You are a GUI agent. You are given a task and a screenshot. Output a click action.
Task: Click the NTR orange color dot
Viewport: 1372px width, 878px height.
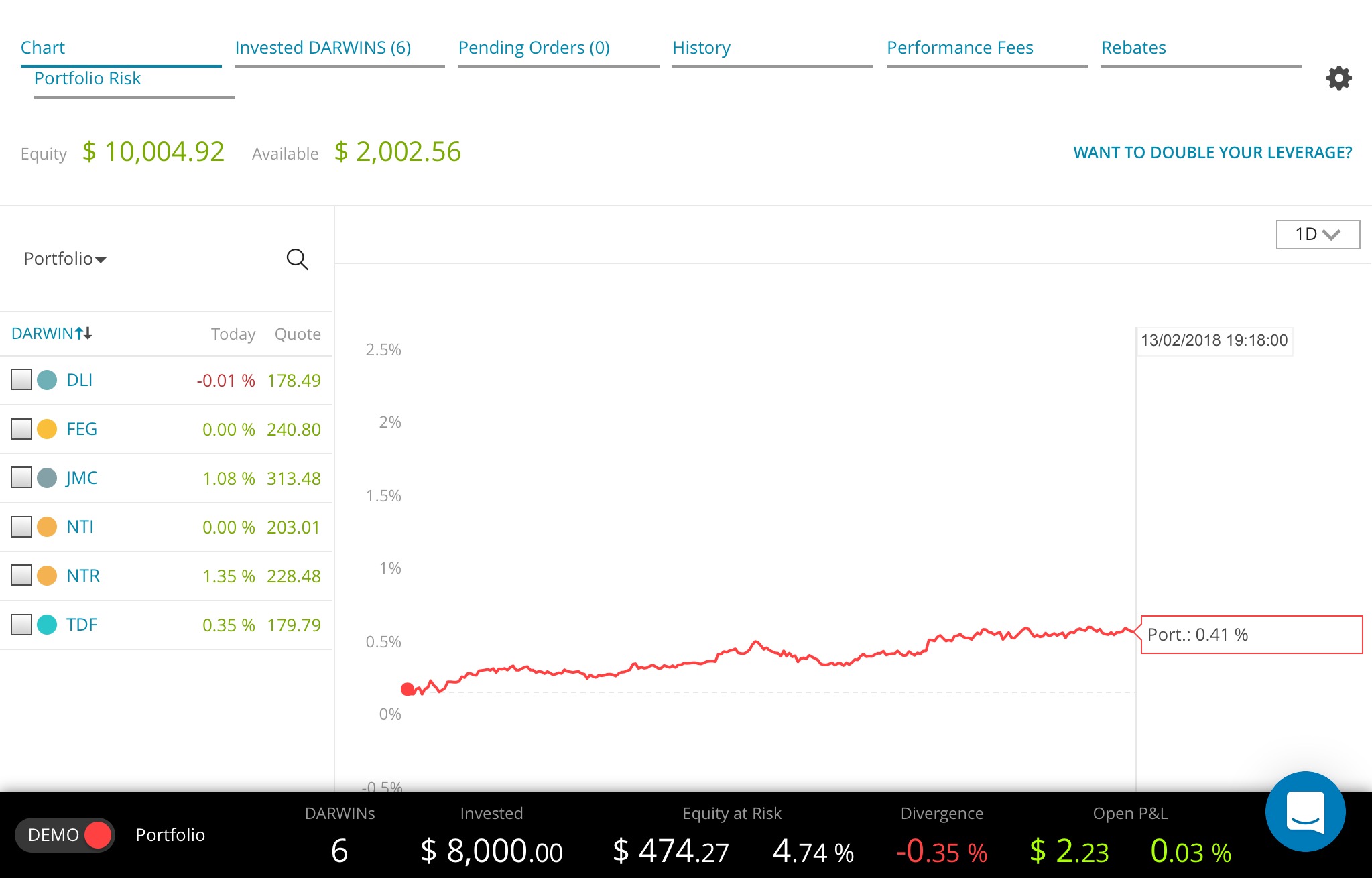point(47,576)
